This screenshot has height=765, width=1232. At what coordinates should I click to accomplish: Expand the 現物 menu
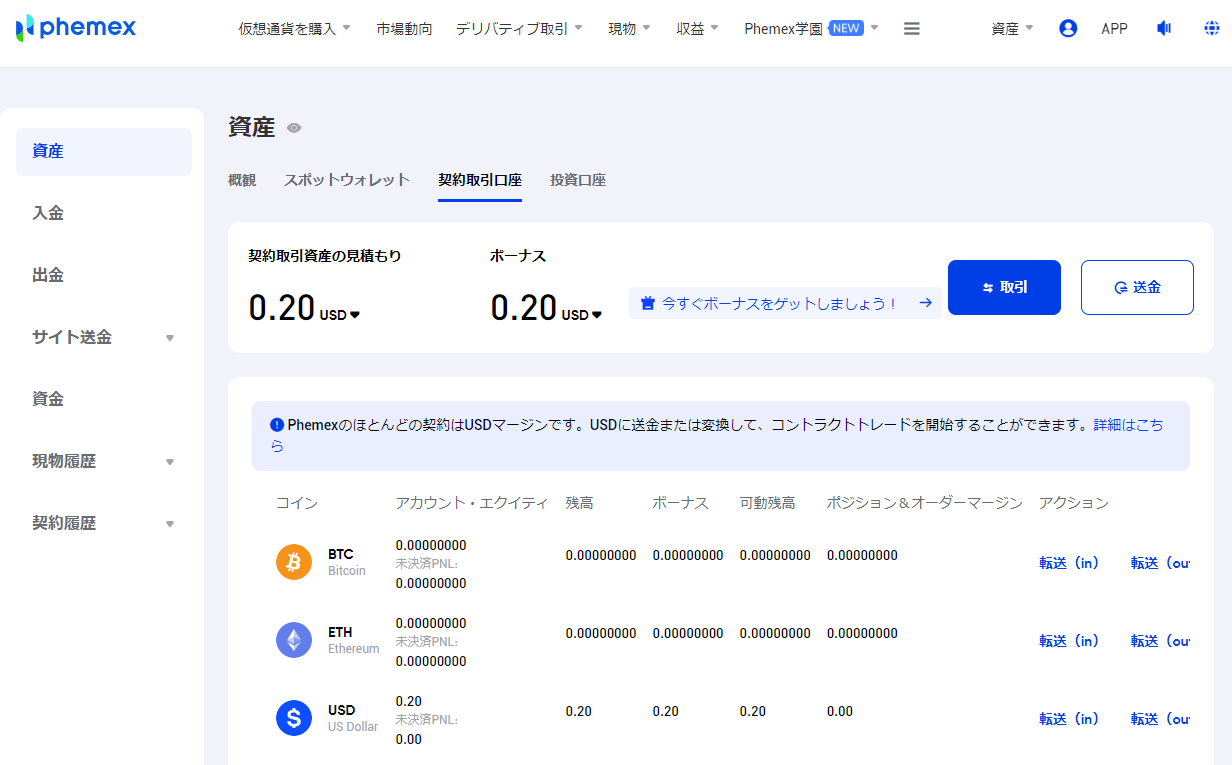click(x=629, y=29)
